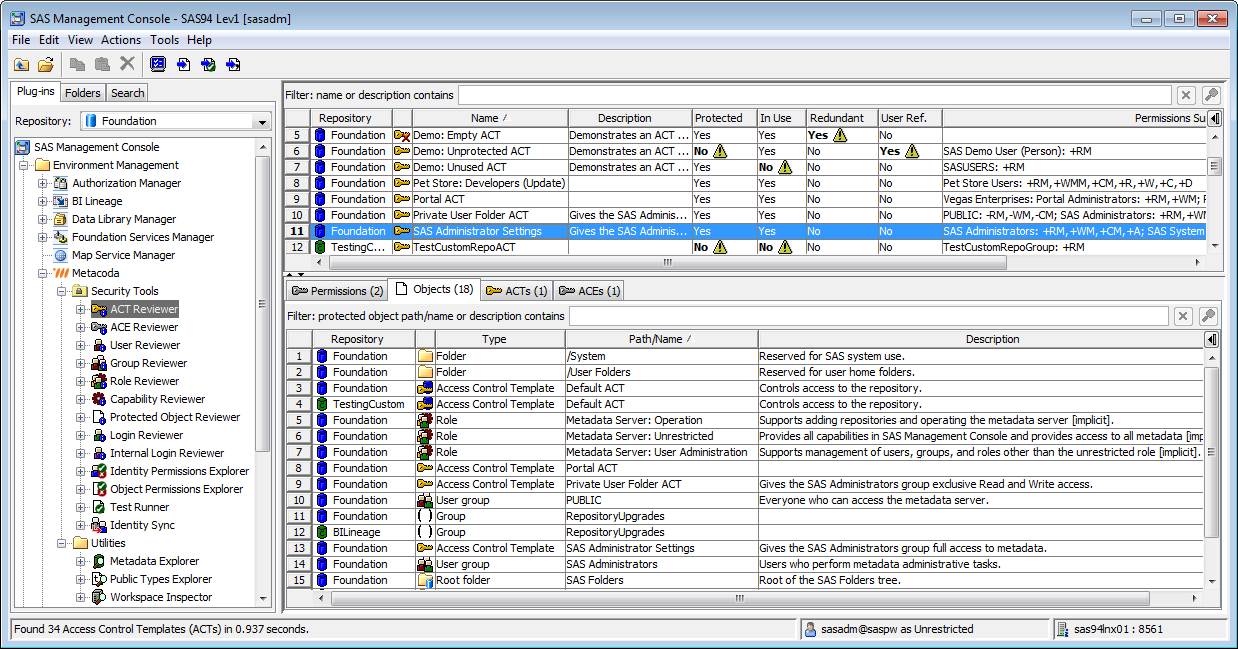Click the Login Reviewer icon
Screen dimensions: 1238x649
(x=99, y=435)
